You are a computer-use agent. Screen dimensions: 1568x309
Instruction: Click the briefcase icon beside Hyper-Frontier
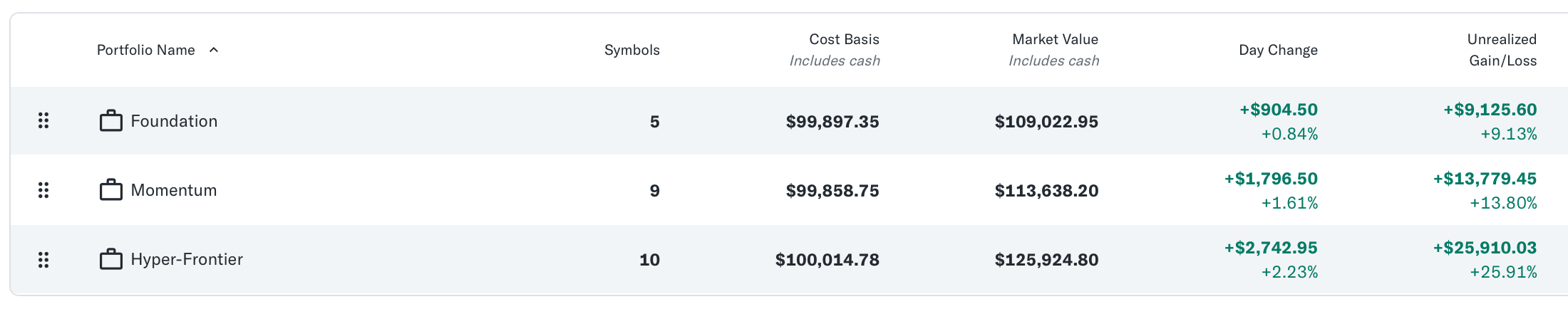pyautogui.click(x=111, y=259)
